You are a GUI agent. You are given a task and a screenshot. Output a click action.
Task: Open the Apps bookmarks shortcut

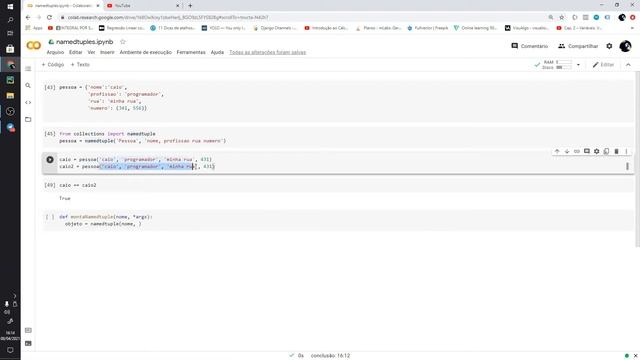pos(34,28)
